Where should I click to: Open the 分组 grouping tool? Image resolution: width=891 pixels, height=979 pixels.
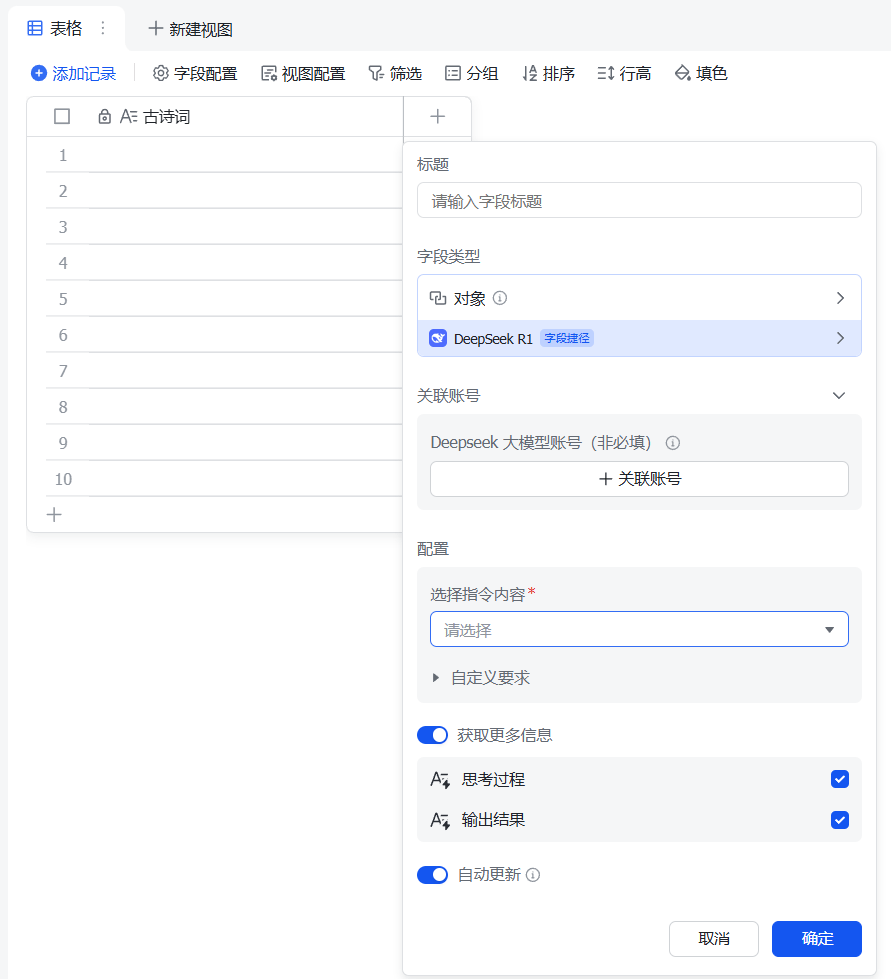click(471, 74)
